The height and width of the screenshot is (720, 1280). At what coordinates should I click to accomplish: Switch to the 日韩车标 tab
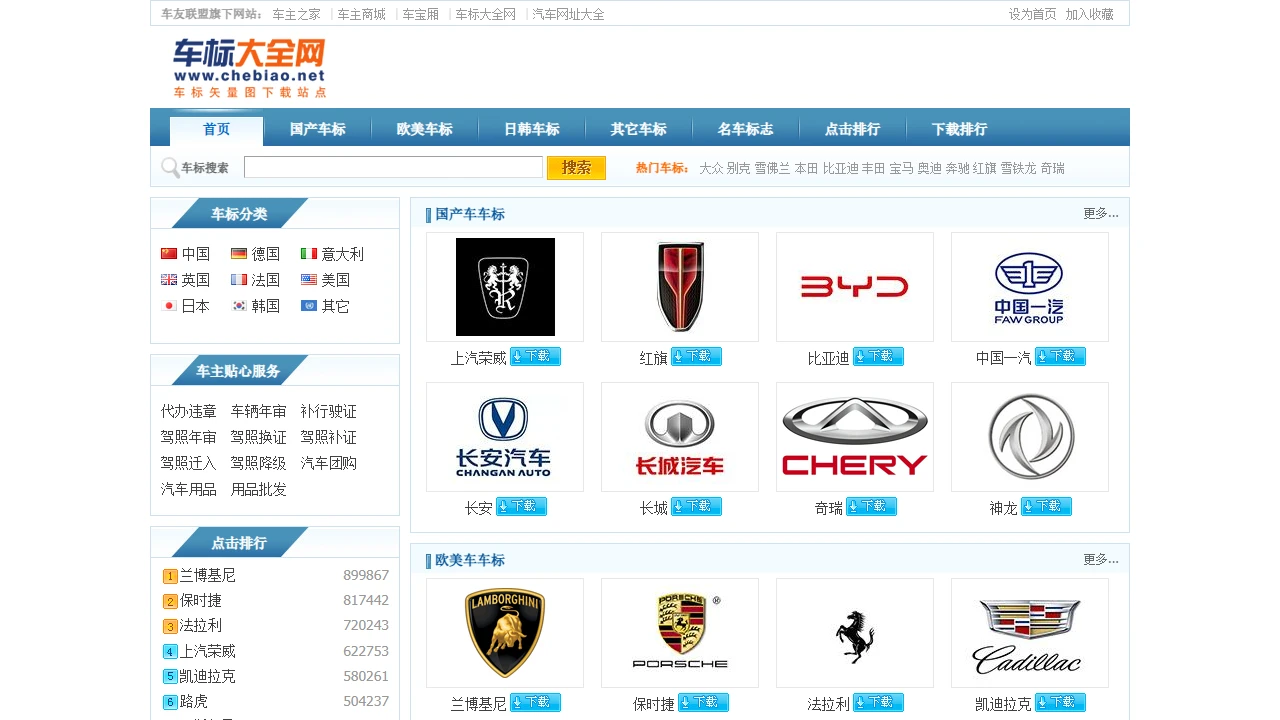click(x=531, y=128)
